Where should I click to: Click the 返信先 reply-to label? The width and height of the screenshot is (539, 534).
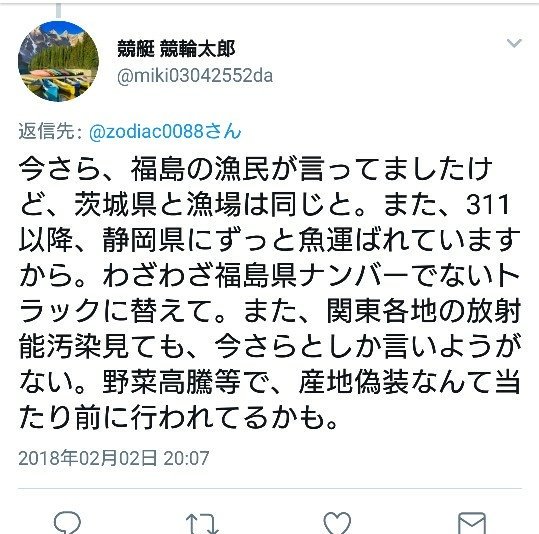tap(50, 131)
